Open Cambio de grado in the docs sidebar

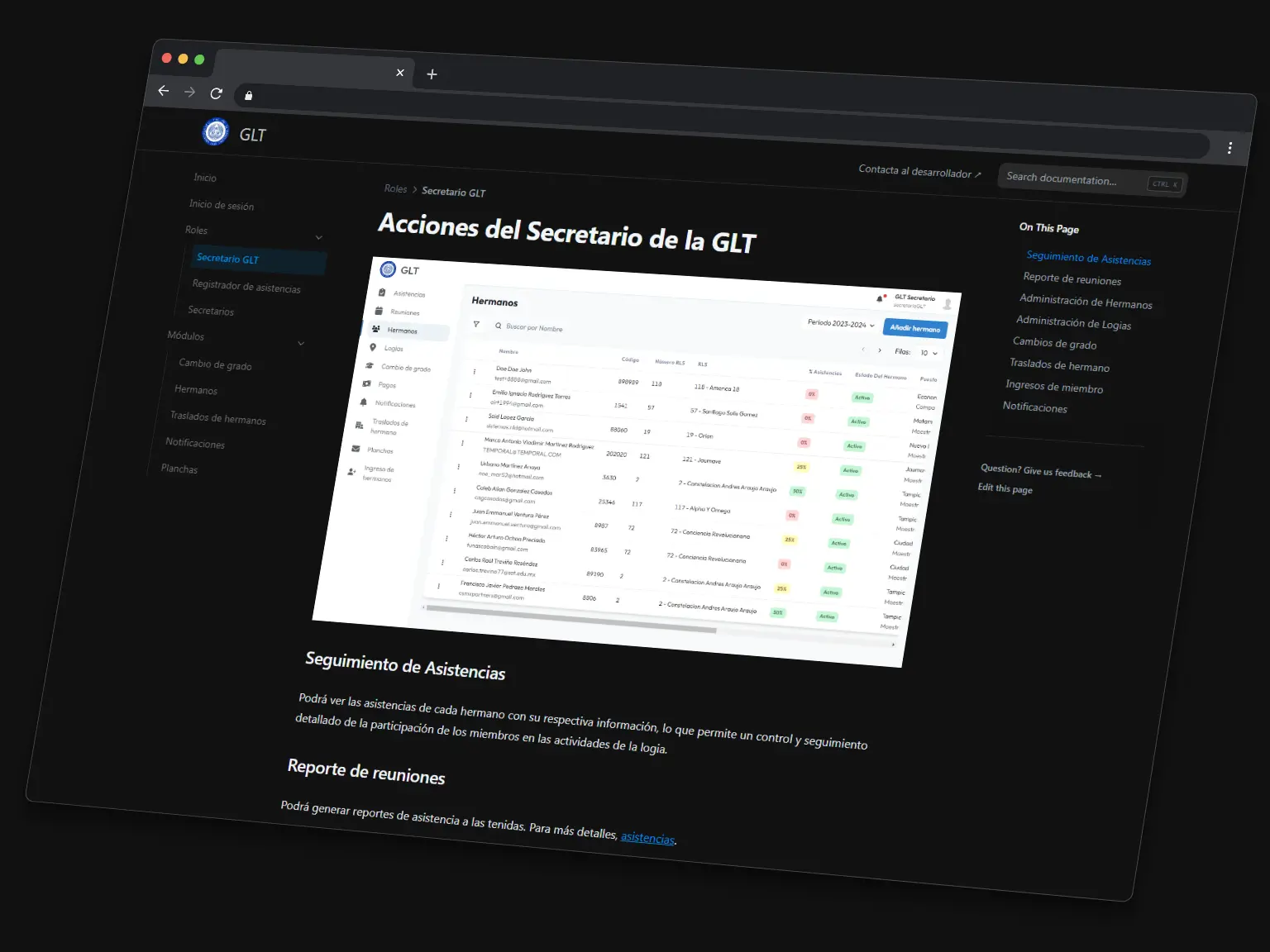[x=215, y=364]
